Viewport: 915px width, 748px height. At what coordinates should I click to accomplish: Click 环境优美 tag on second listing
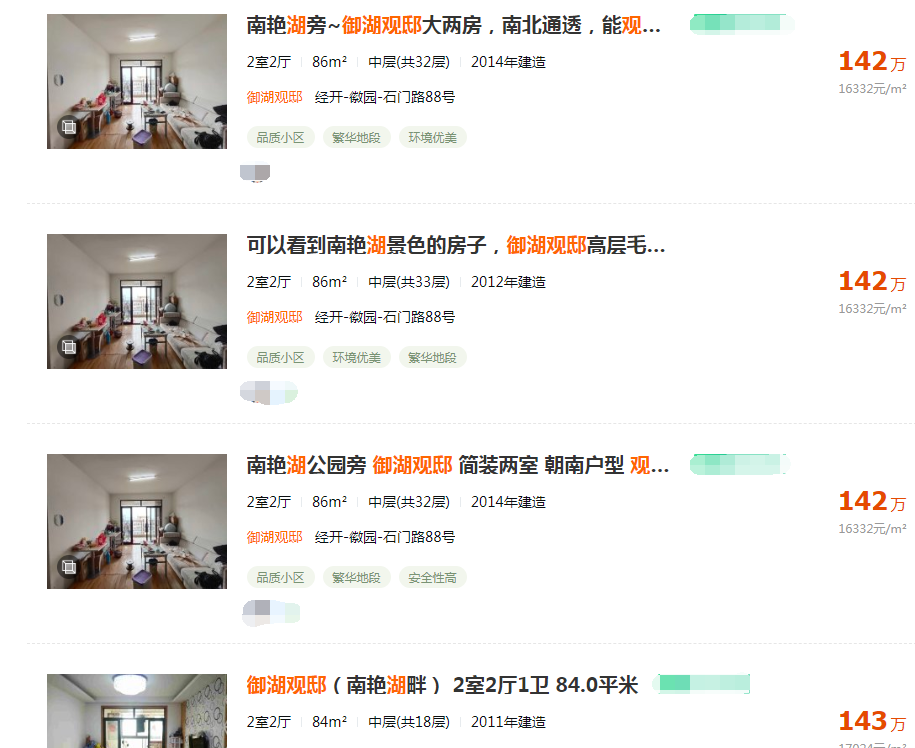(x=357, y=358)
